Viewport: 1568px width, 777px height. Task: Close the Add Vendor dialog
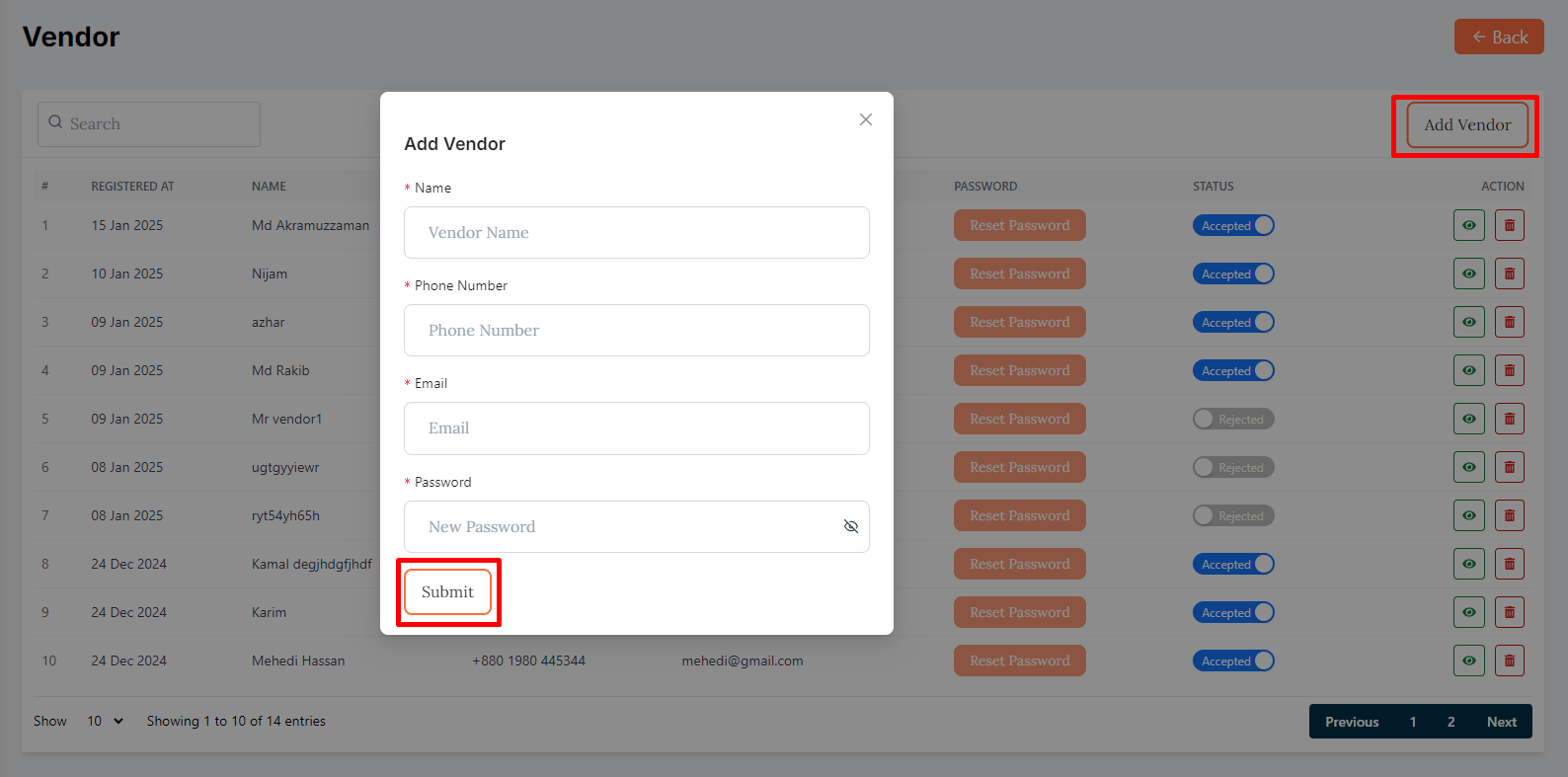[865, 119]
